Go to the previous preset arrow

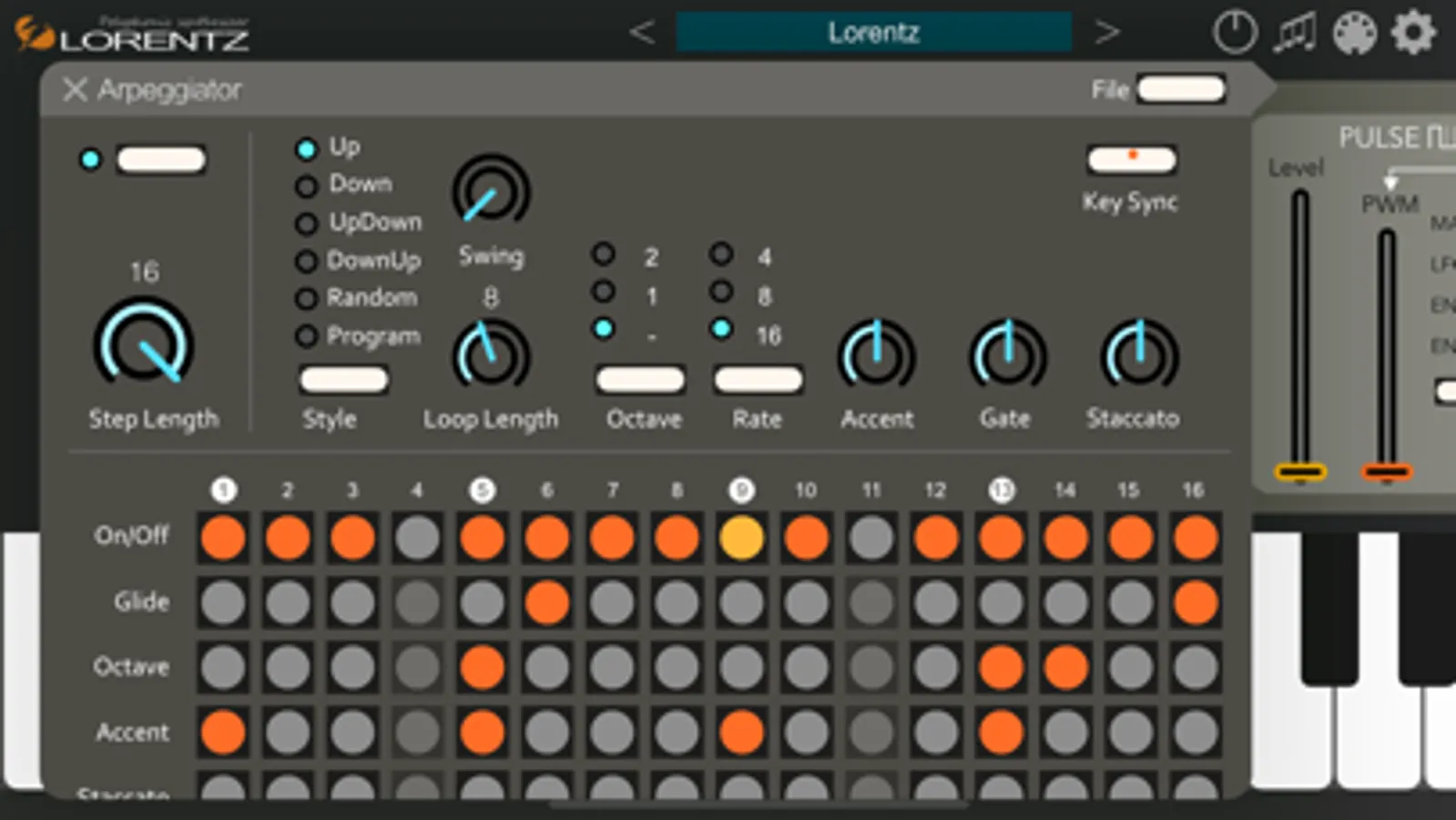pos(642,32)
